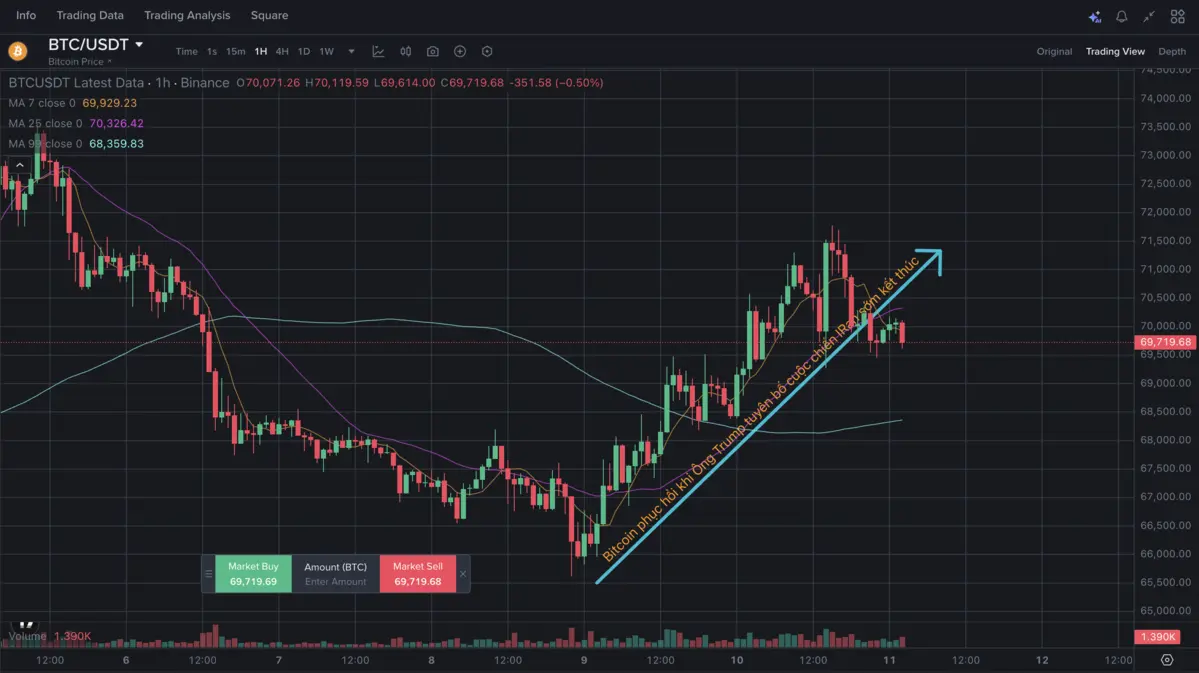Open the BTC/USDT pair dropdown
Image resolution: width=1199 pixels, height=673 pixels.
(141, 44)
